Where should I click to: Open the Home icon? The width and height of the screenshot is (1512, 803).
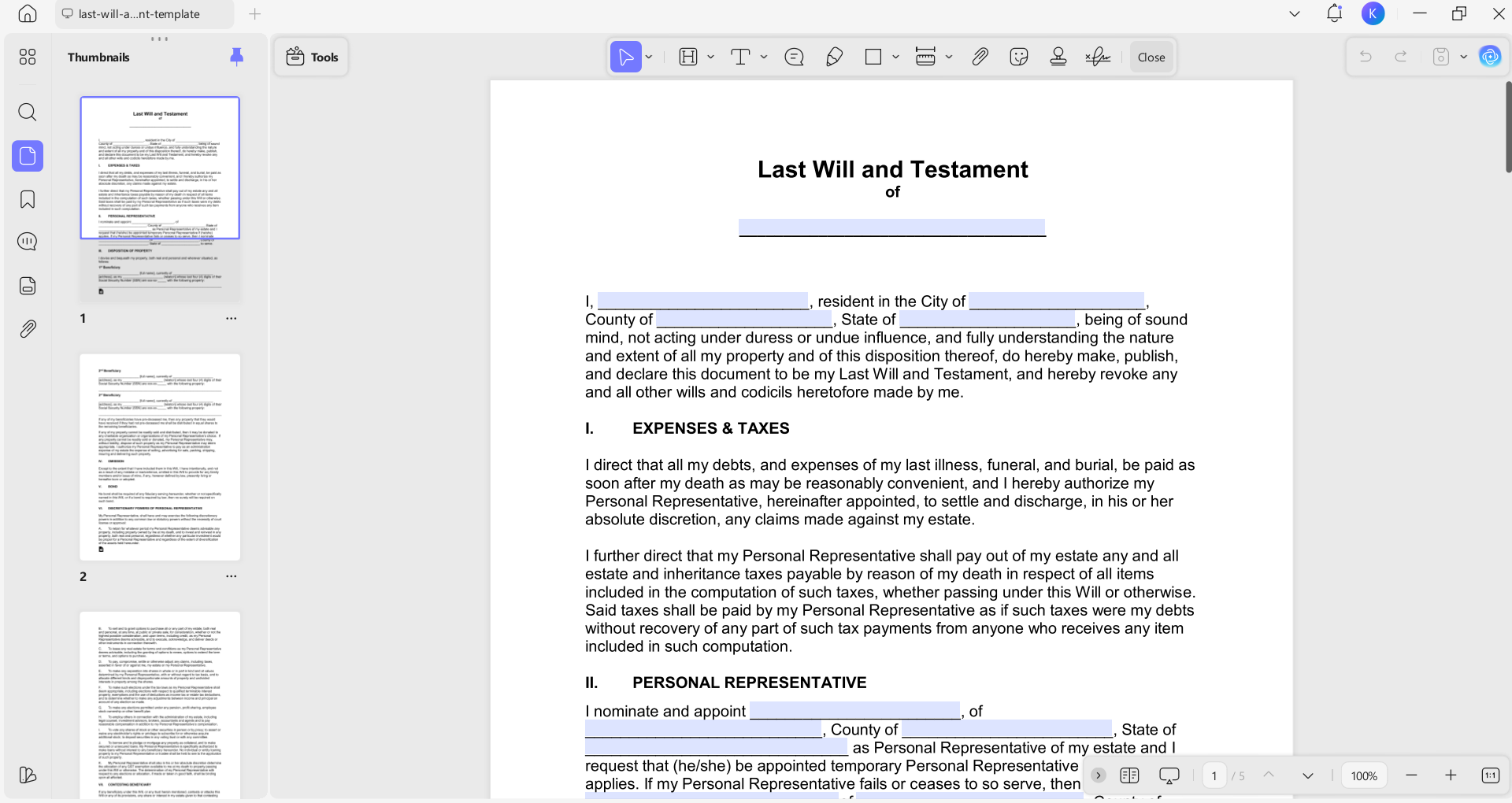tap(28, 13)
